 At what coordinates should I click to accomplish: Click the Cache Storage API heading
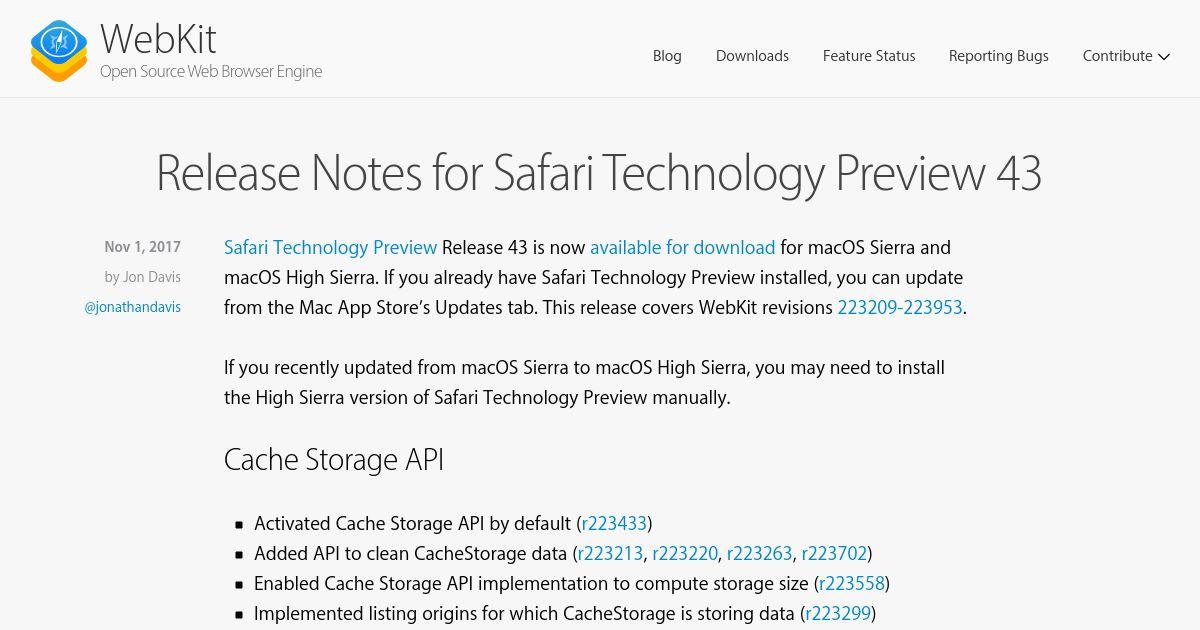pos(334,459)
